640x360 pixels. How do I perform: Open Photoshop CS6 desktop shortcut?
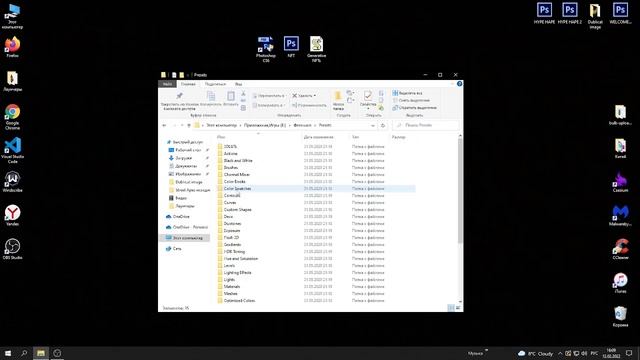(x=266, y=49)
